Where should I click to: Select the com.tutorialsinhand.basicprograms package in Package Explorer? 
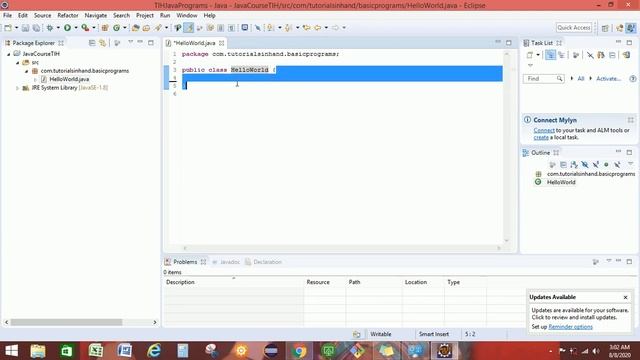coord(84,71)
